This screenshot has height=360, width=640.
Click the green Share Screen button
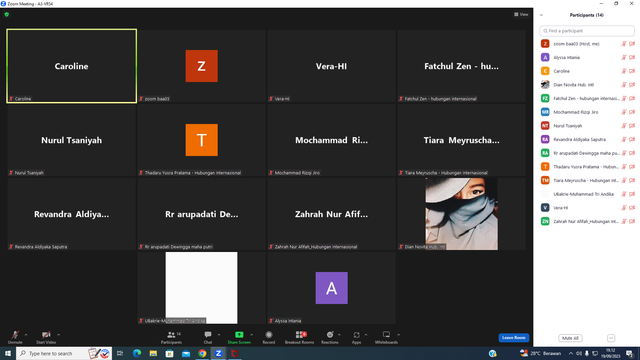(x=239, y=337)
